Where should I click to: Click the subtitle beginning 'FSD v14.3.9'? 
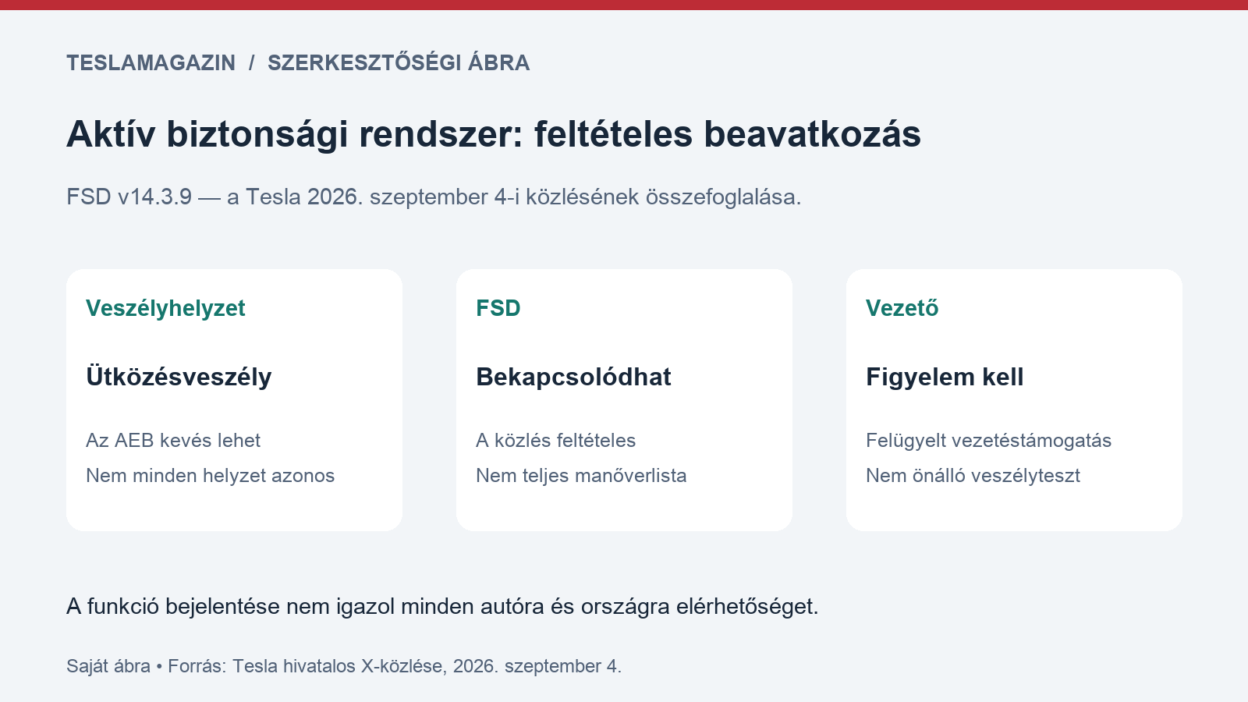434,197
